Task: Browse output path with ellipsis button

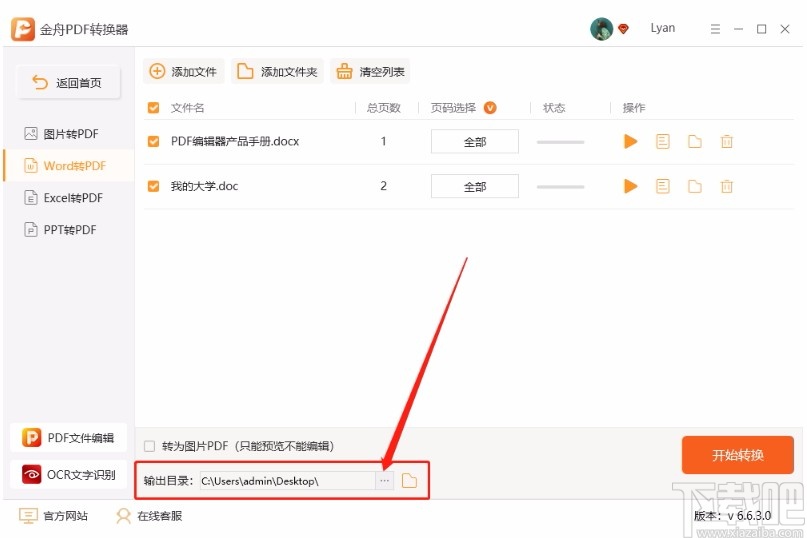Action: pyautogui.click(x=384, y=481)
